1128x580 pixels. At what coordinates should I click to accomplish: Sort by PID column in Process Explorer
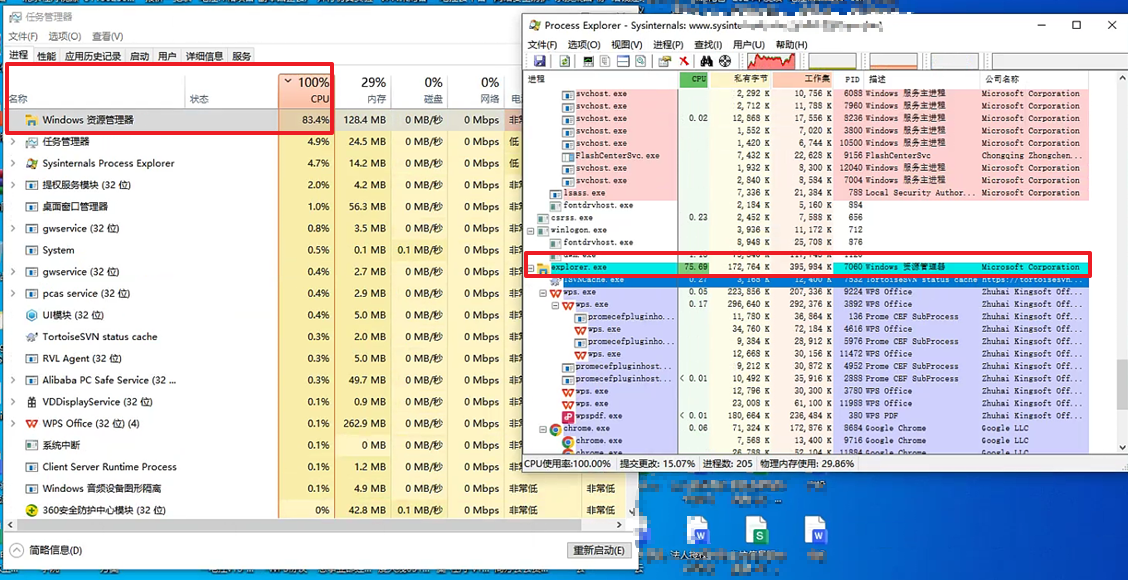848,79
